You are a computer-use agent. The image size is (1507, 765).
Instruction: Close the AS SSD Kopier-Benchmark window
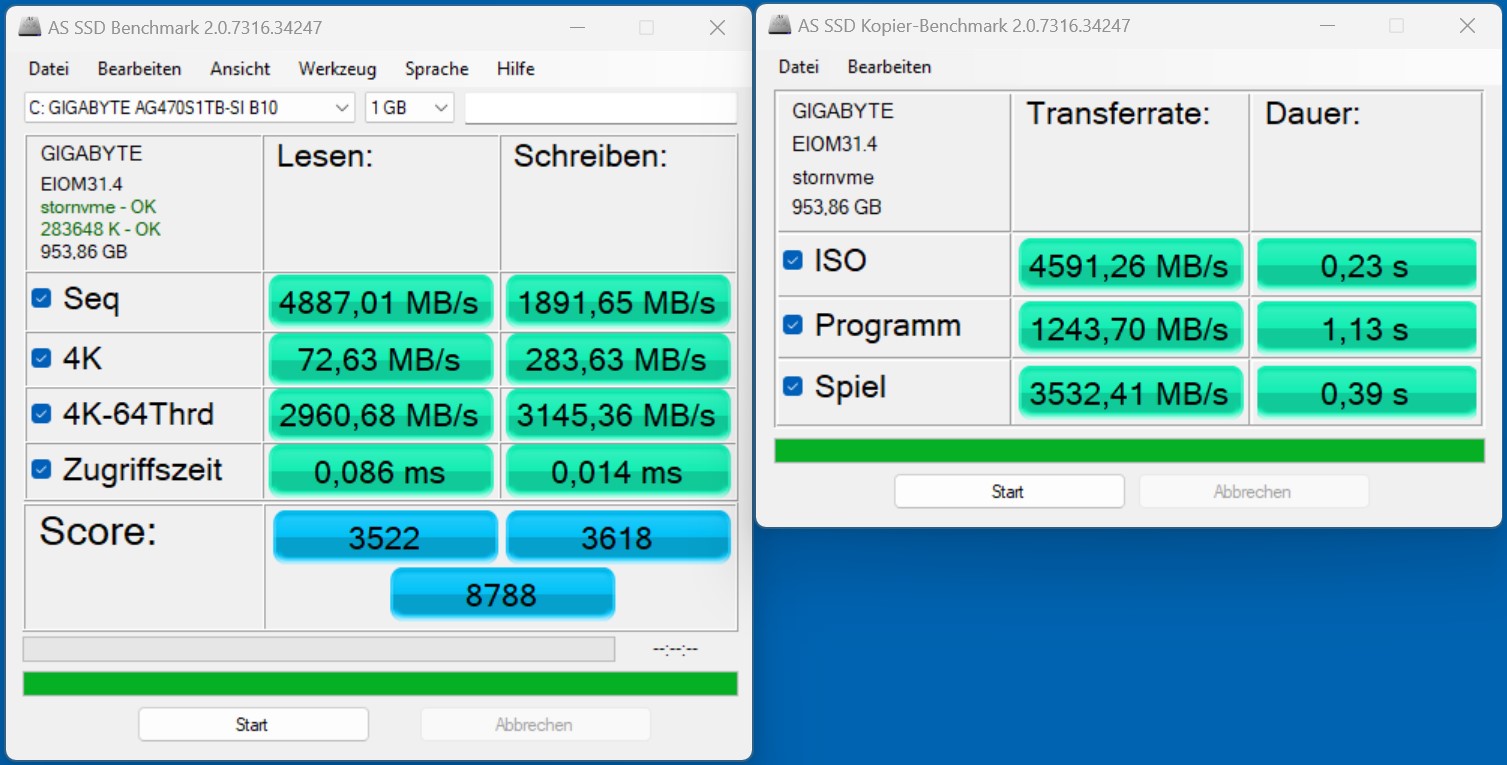click(x=1467, y=25)
